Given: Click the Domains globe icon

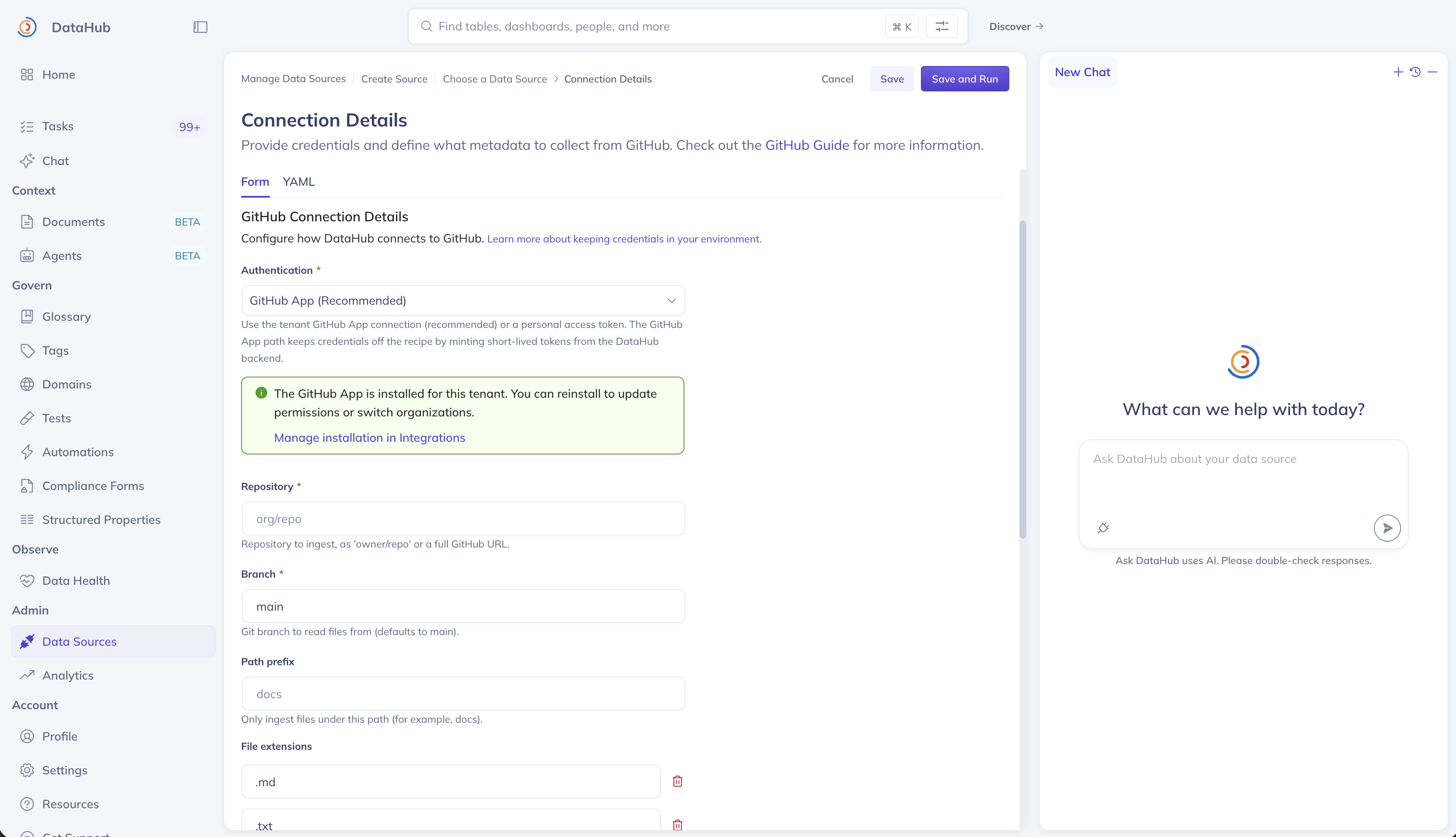Looking at the screenshot, I should [x=27, y=385].
